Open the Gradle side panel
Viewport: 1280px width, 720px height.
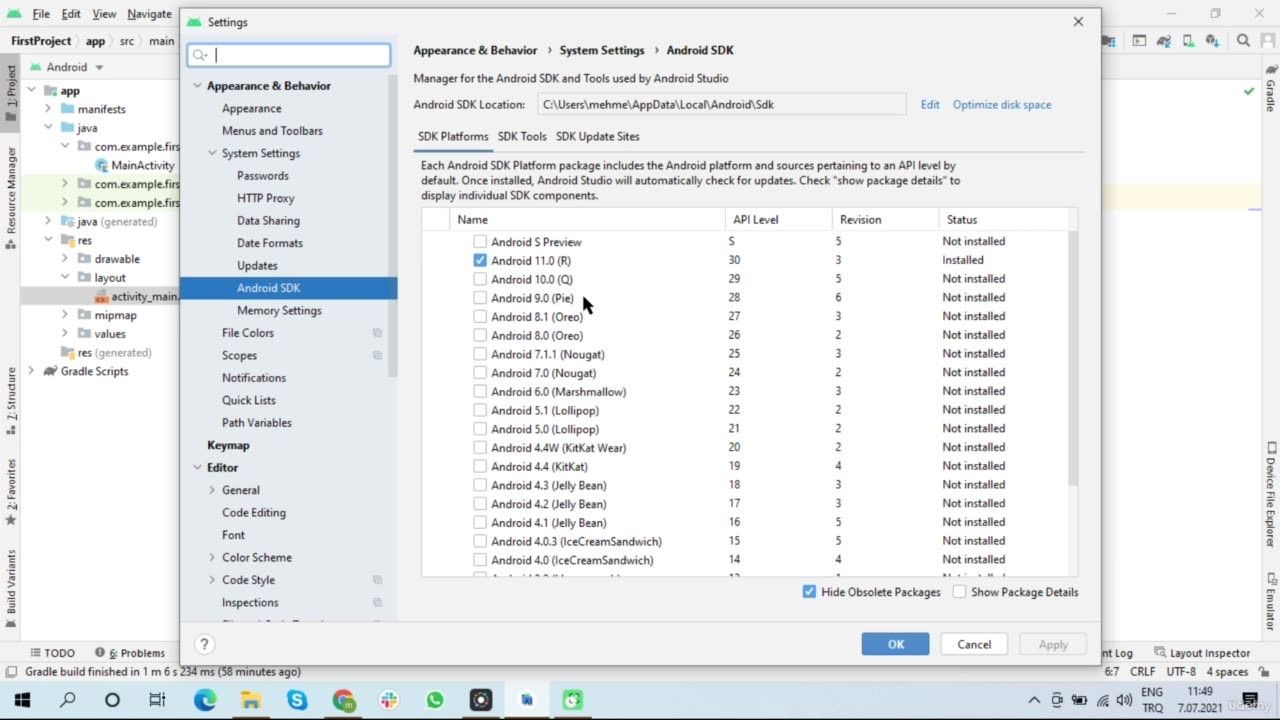point(1271,90)
